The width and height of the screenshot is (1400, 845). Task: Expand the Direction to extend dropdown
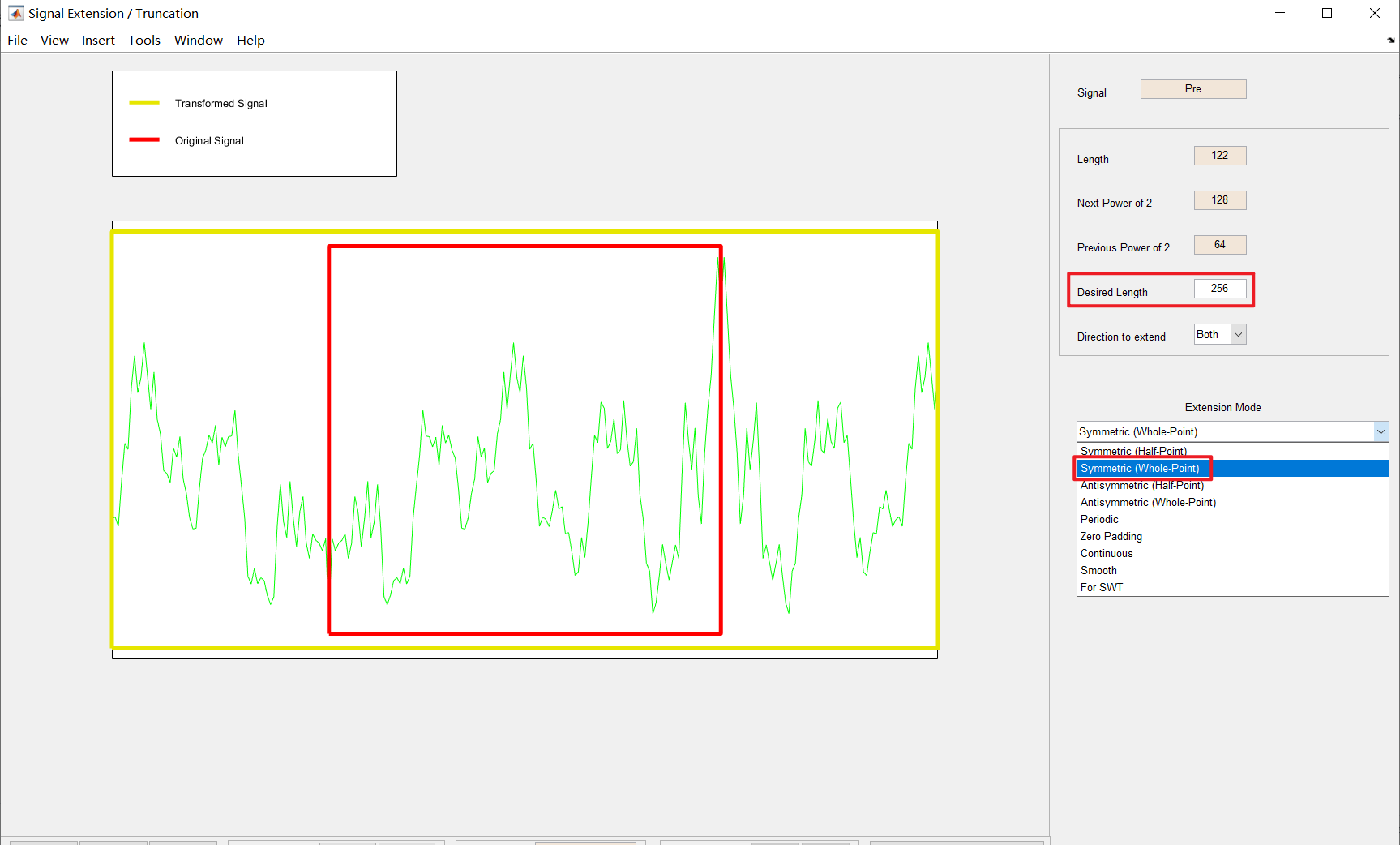coord(1238,334)
